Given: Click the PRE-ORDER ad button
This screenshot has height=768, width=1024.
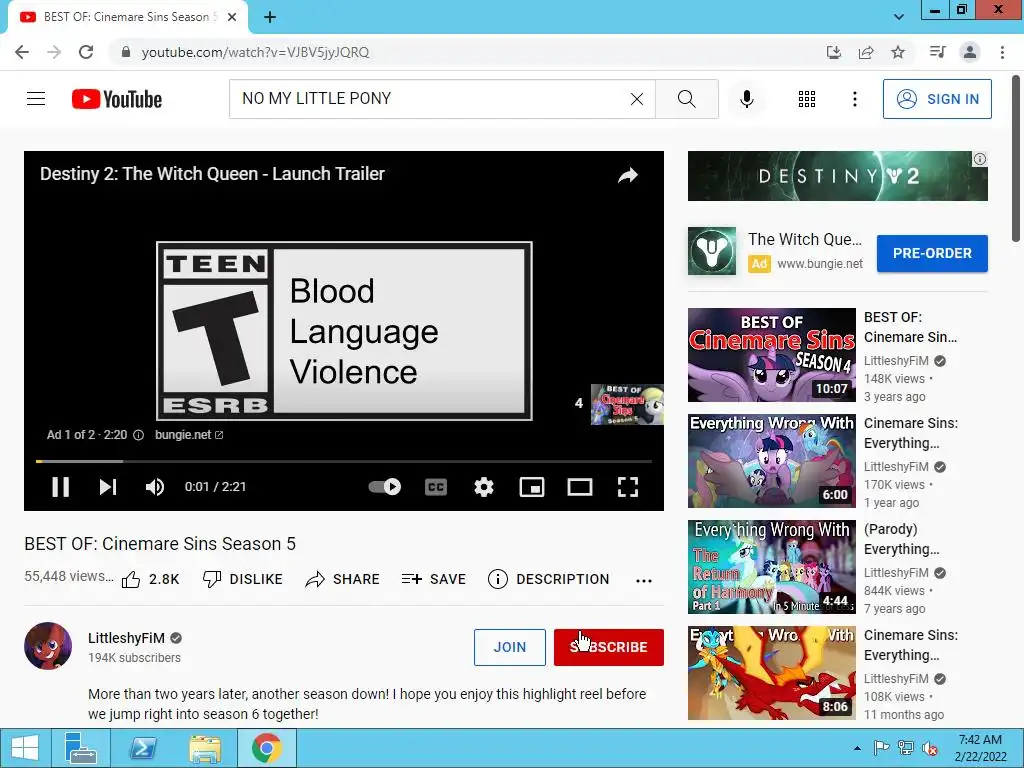Looking at the screenshot, I should click(x=932, y=253).
